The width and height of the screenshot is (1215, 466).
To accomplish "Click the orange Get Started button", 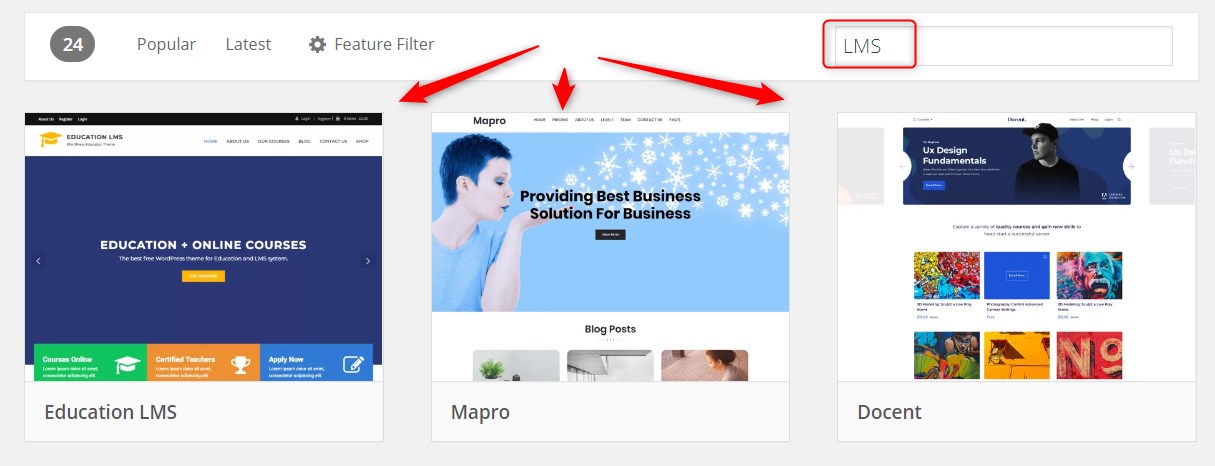I will (203, 276).
